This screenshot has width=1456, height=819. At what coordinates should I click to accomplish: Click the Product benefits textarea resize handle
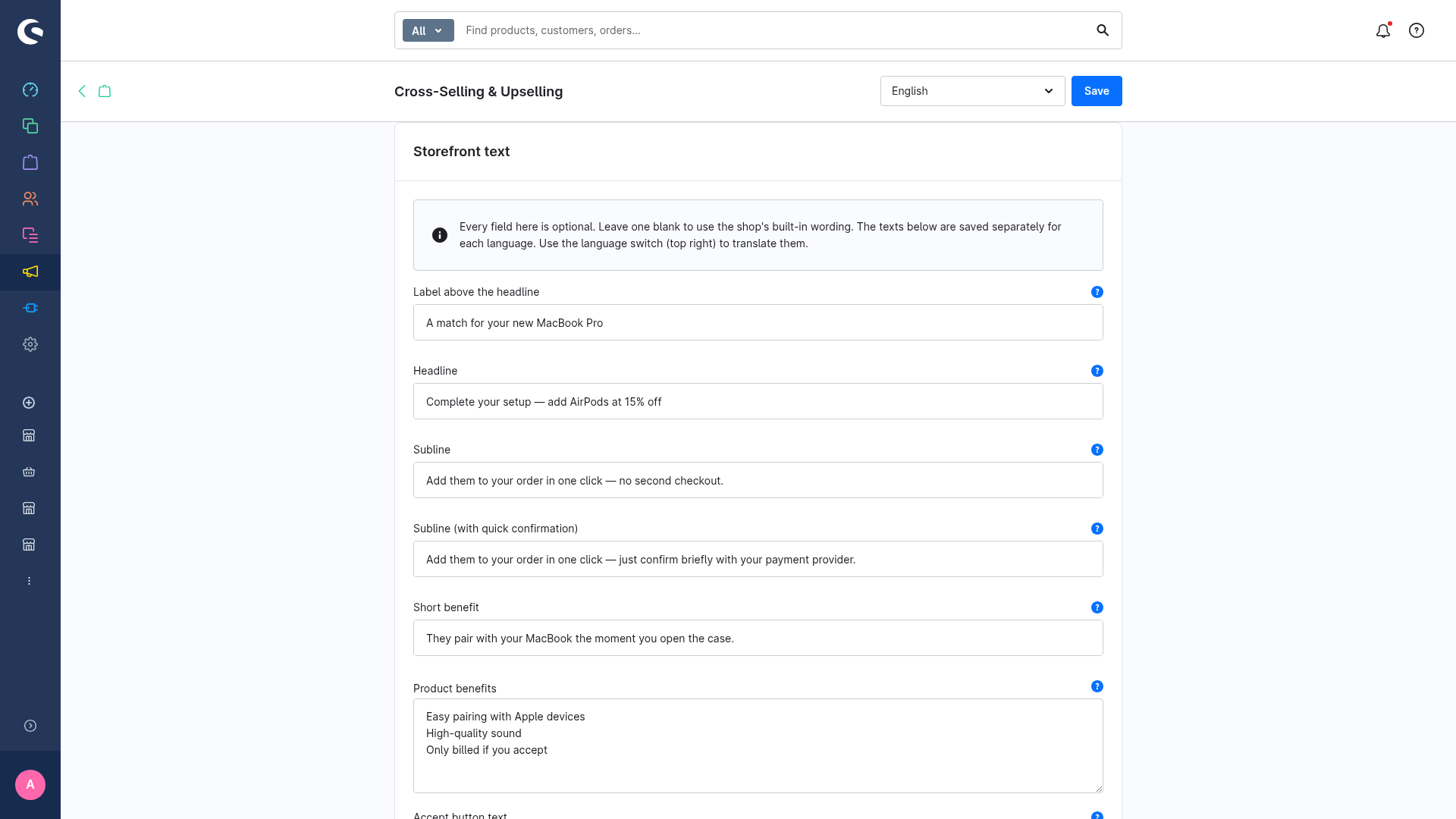[x=1098, y=788]
